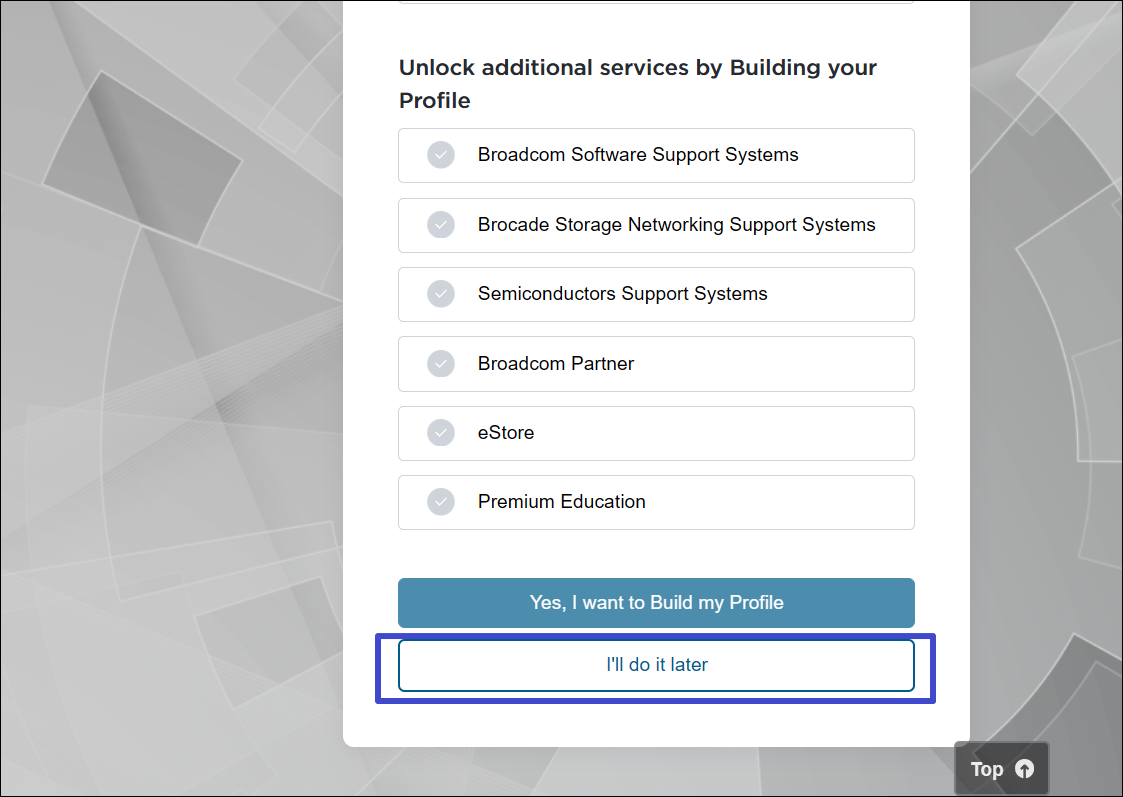
Task: Click the checkmark icon beside Broadcom Software Support Systems
Action: tap(441, 155)
